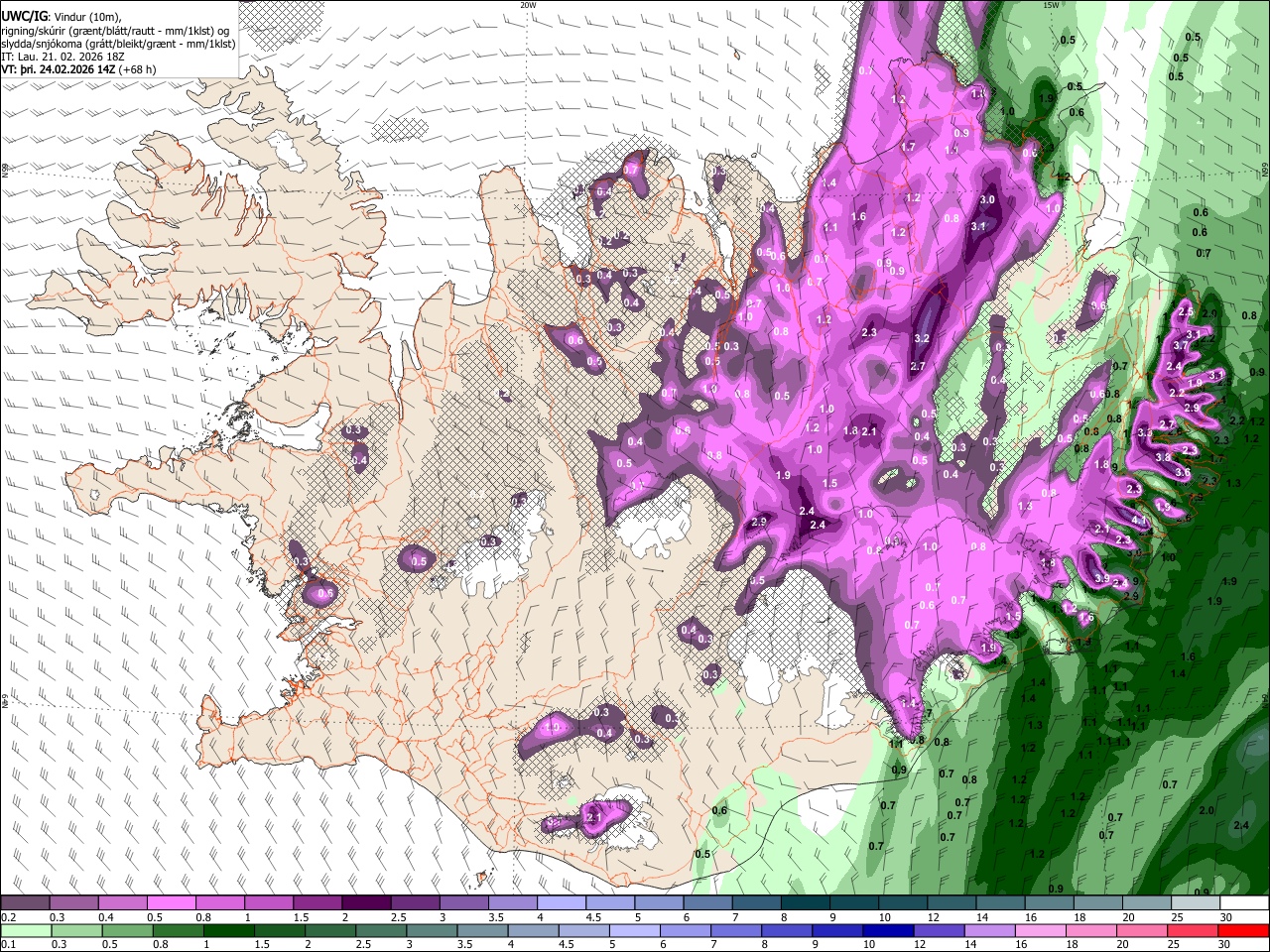This screenshot has width=1270, height=952.
Task: Click the 3.2 snowfall value on the map
Action: click(921, 338)
